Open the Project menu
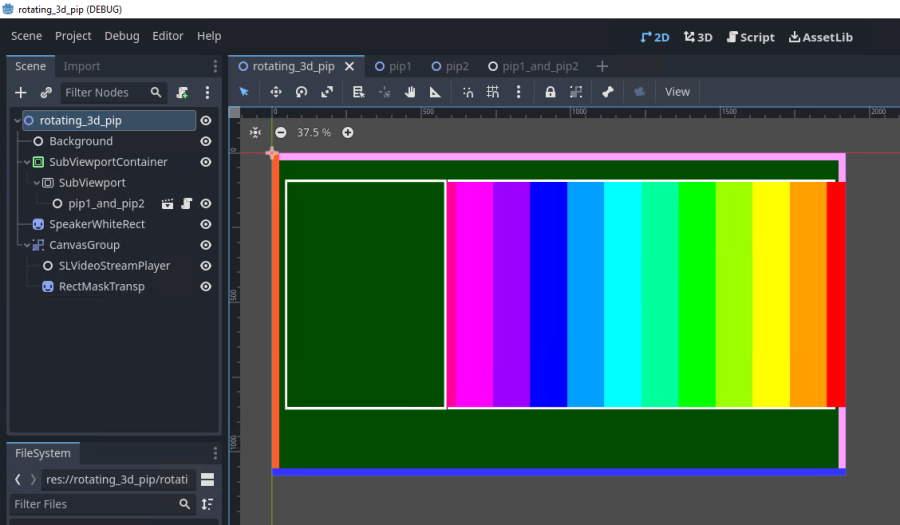This screenshot has width=900, height=525. pos(73,36)
